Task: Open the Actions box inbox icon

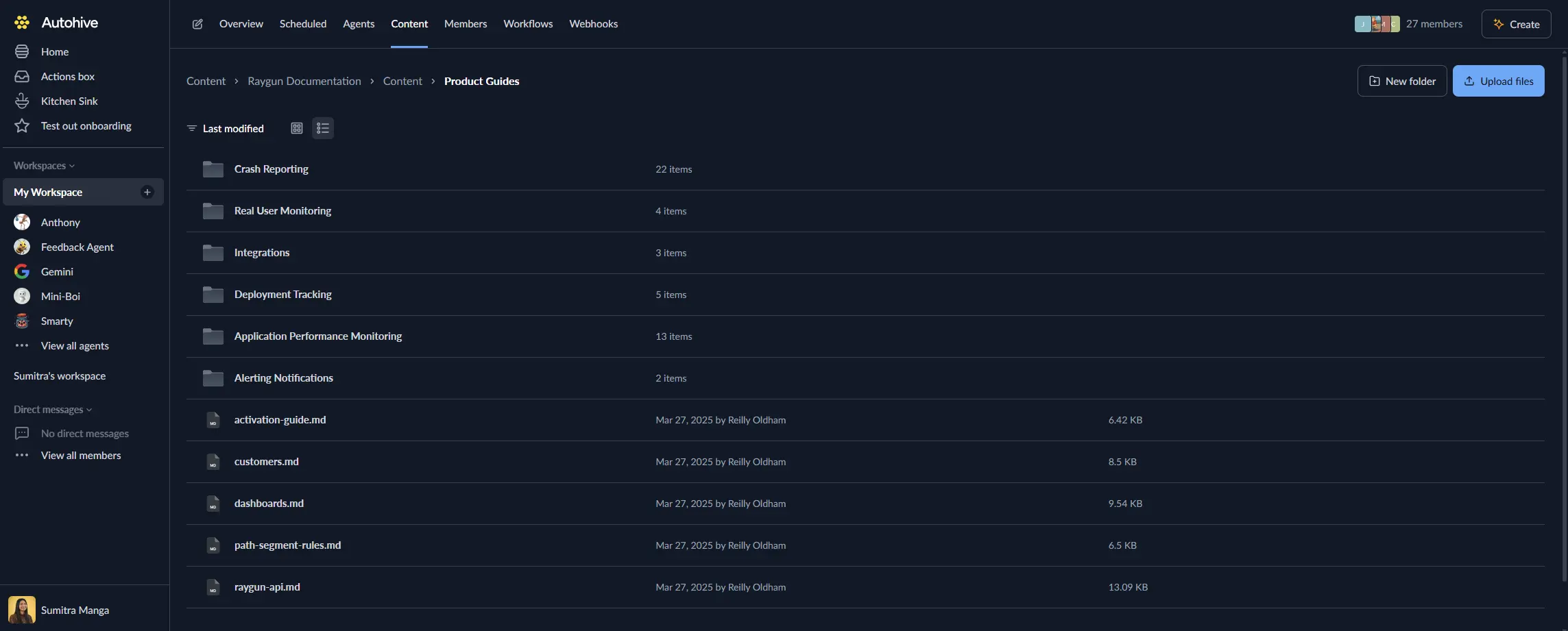Action: [x=22, y=76]
